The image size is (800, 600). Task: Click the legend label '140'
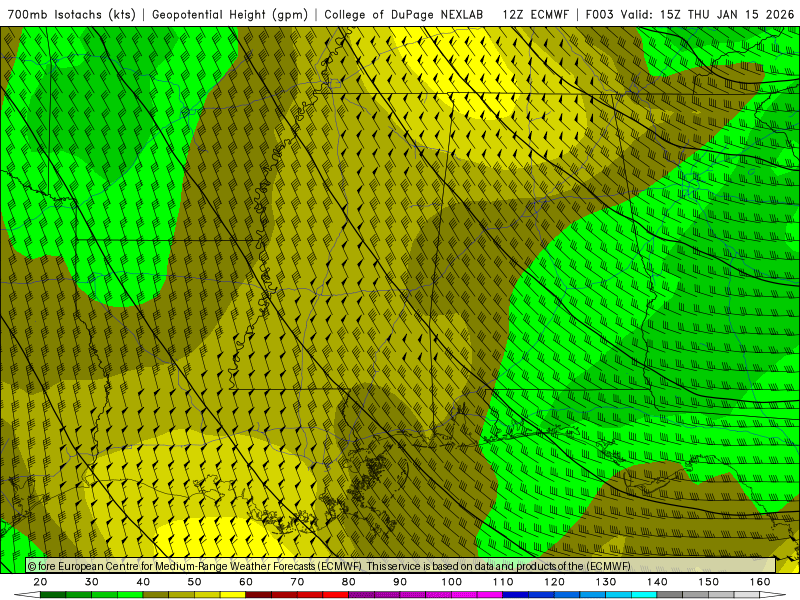[x=657, y=582]
